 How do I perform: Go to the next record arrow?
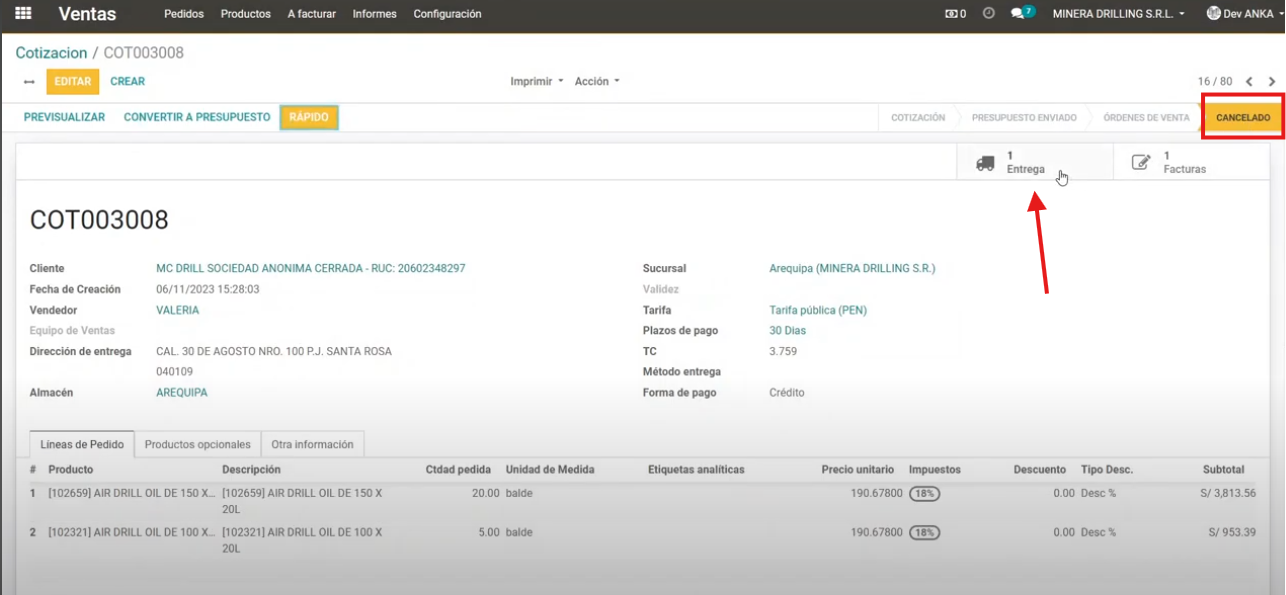pos(1272,82)
